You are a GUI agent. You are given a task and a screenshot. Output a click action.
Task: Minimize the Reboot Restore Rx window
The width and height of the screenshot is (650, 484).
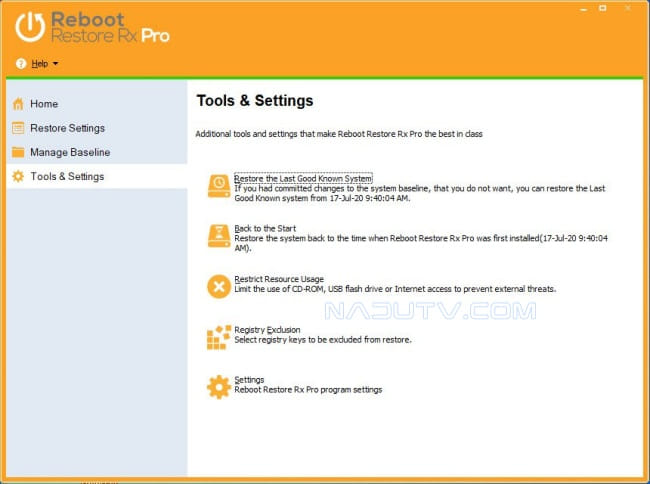[x=584, y=9]
